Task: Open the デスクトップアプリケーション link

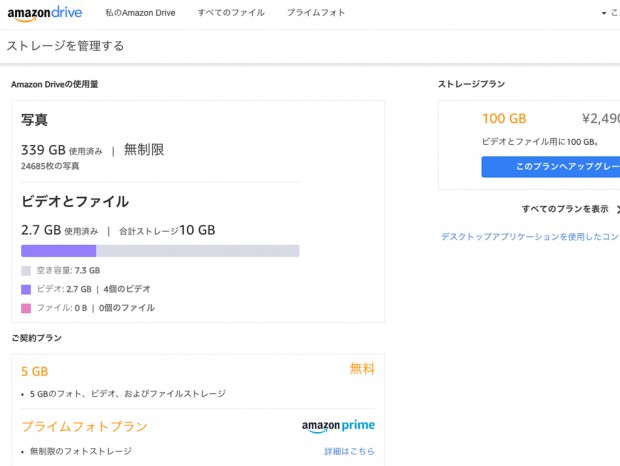Action: 530,237
